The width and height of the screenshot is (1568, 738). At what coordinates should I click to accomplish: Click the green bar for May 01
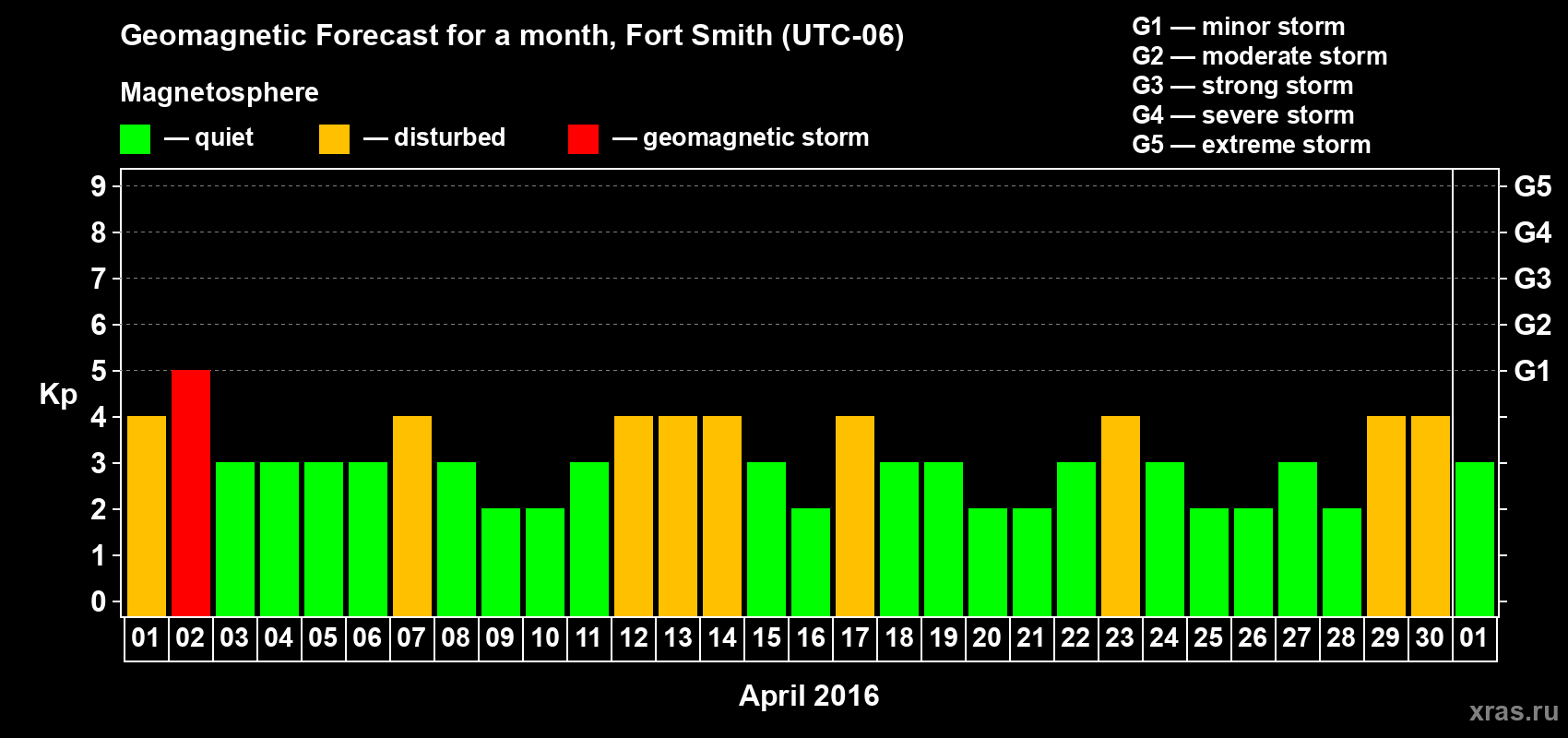(1475, 540)
